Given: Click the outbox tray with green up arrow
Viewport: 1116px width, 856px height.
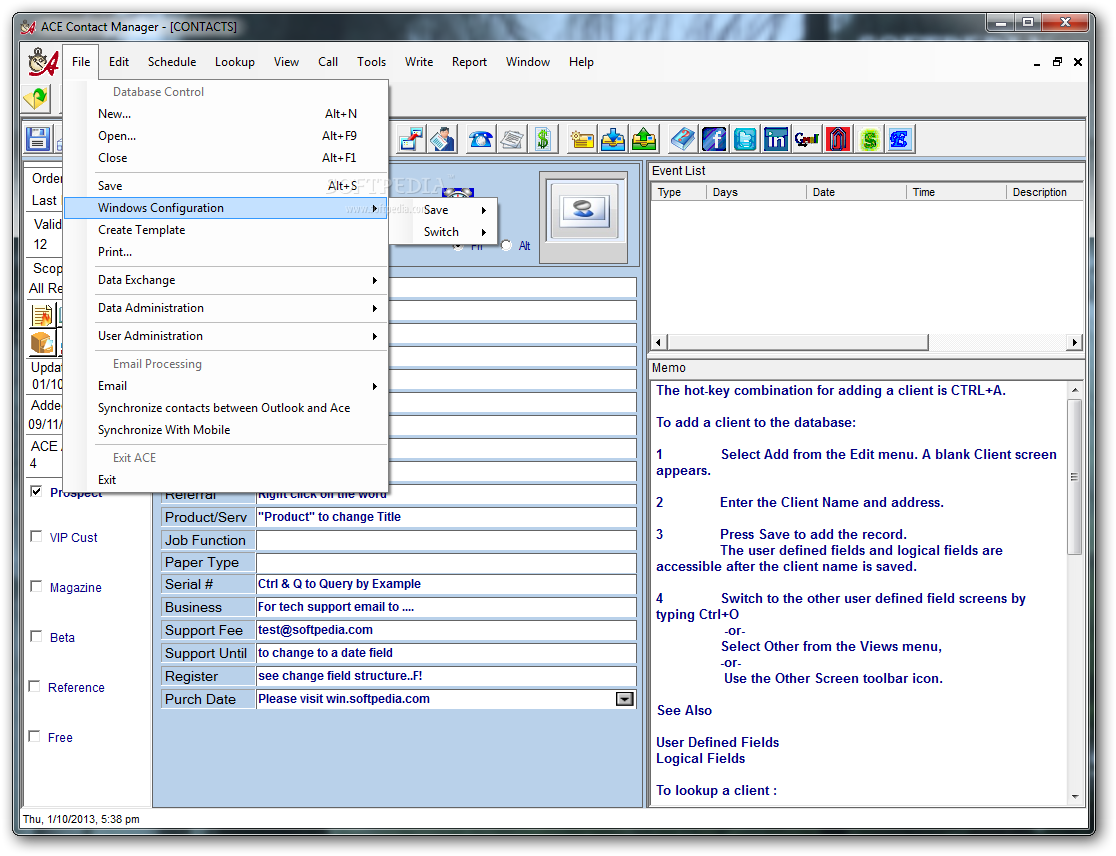Looking at the screenshot, I should (644, 139).
